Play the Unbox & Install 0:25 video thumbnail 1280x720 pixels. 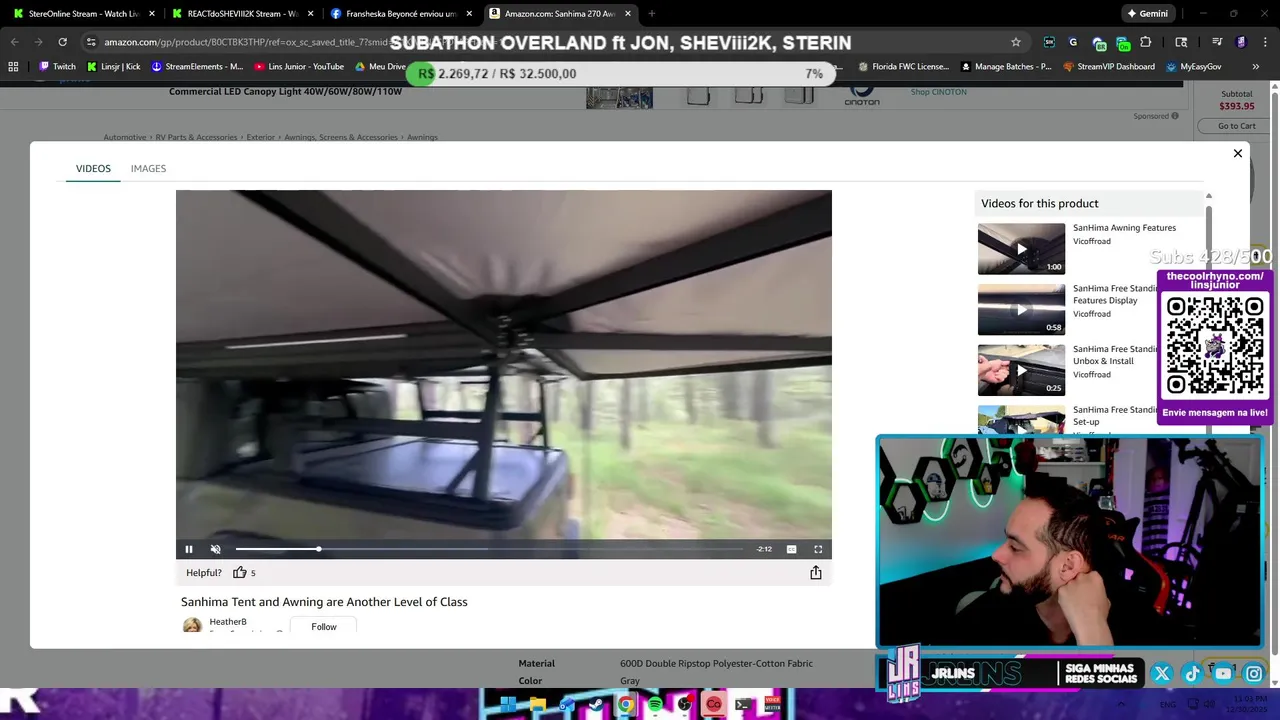pyautogui.click(x=1021, y=370)
